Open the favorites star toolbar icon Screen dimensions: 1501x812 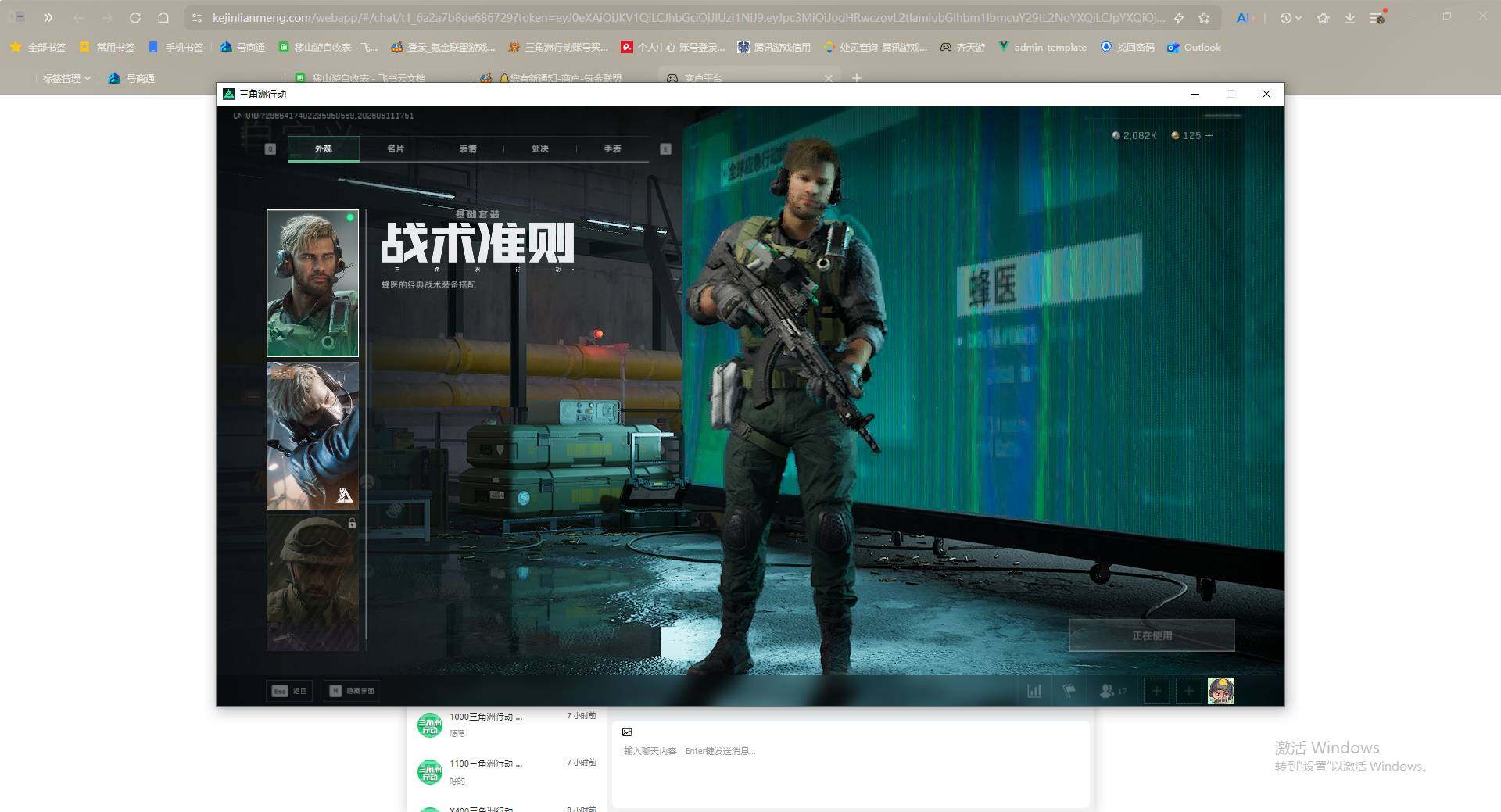(x=1324, y=17)
